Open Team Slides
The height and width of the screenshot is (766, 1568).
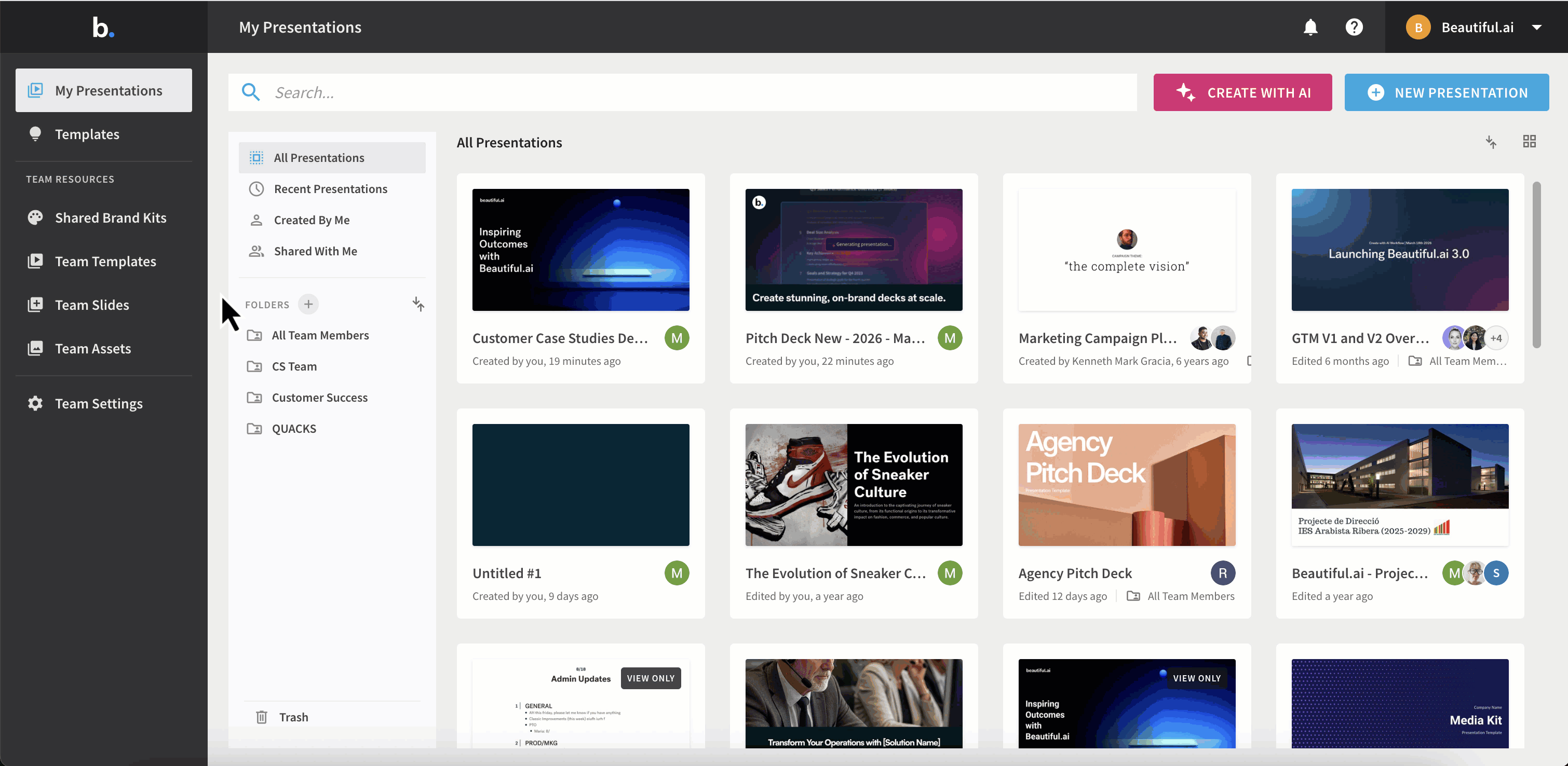pos(103,305)
